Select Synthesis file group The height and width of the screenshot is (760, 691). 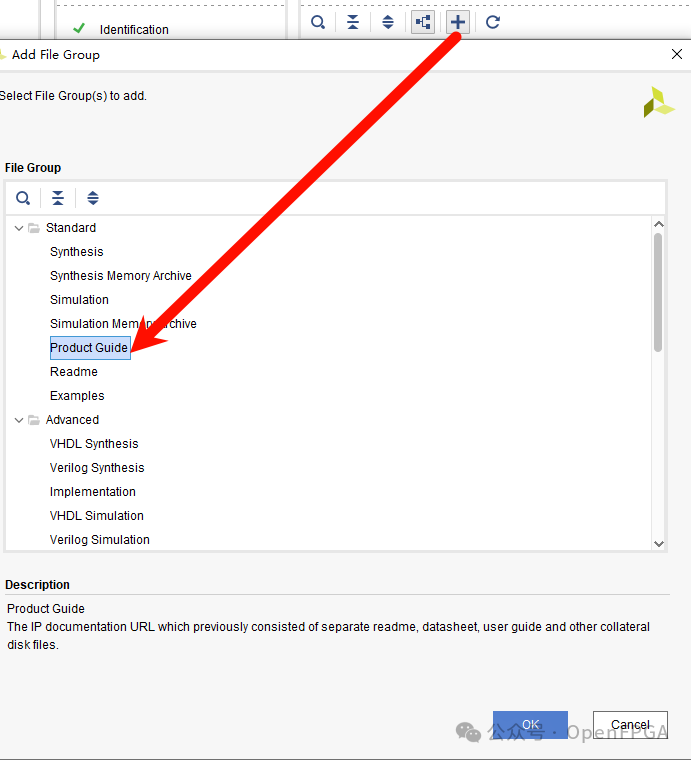click(77, 252)
